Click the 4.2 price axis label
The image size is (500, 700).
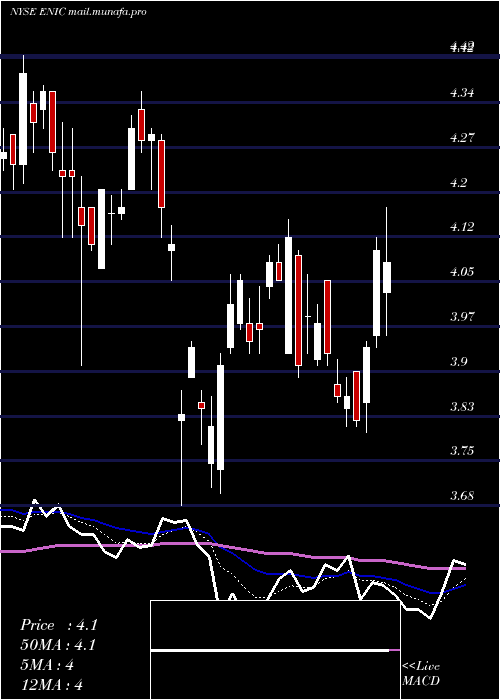click(x=459, y=183)
